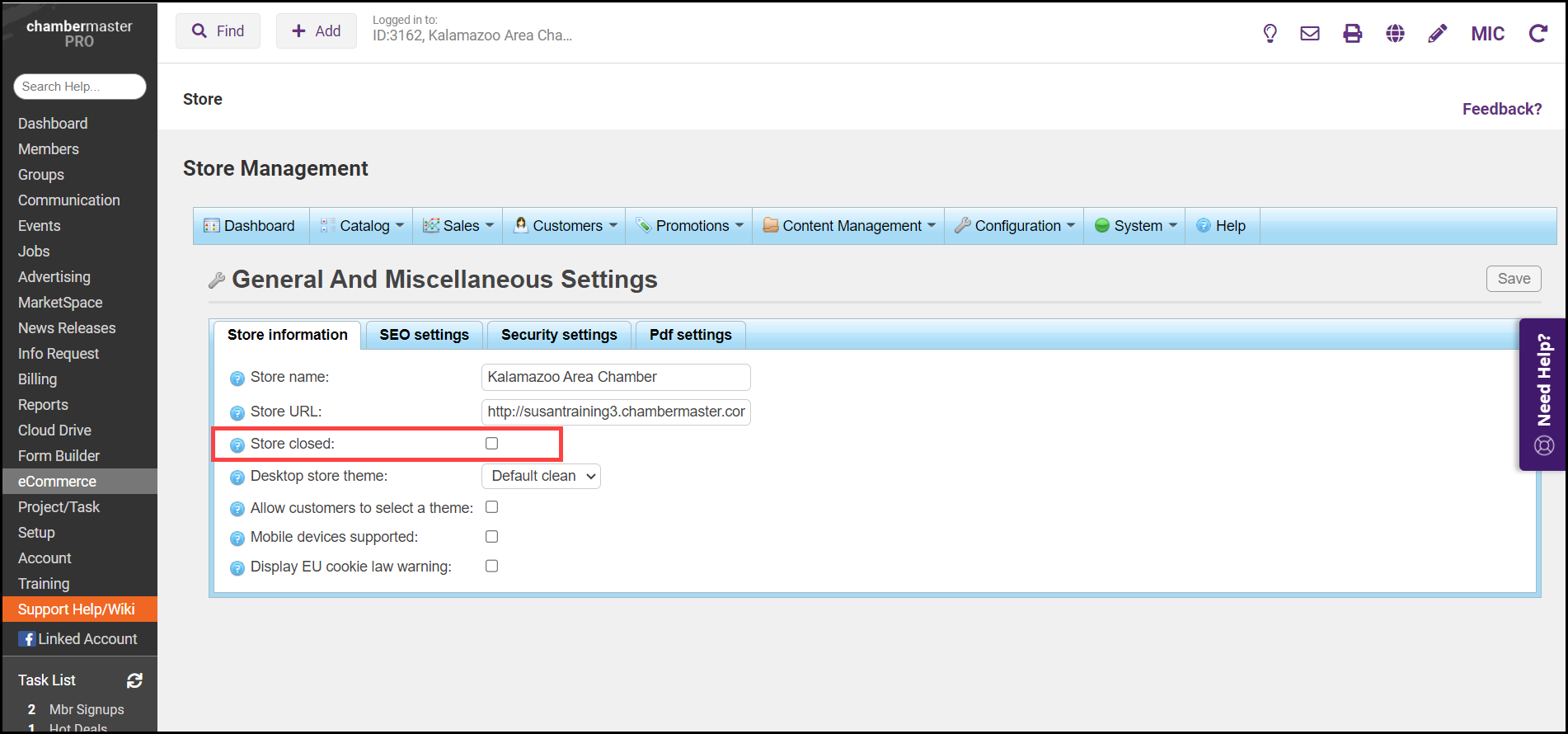This screenshot has width=1568, height=734.
Task: Switch to SEO settings tab
Action: click(x=424, y=335)
